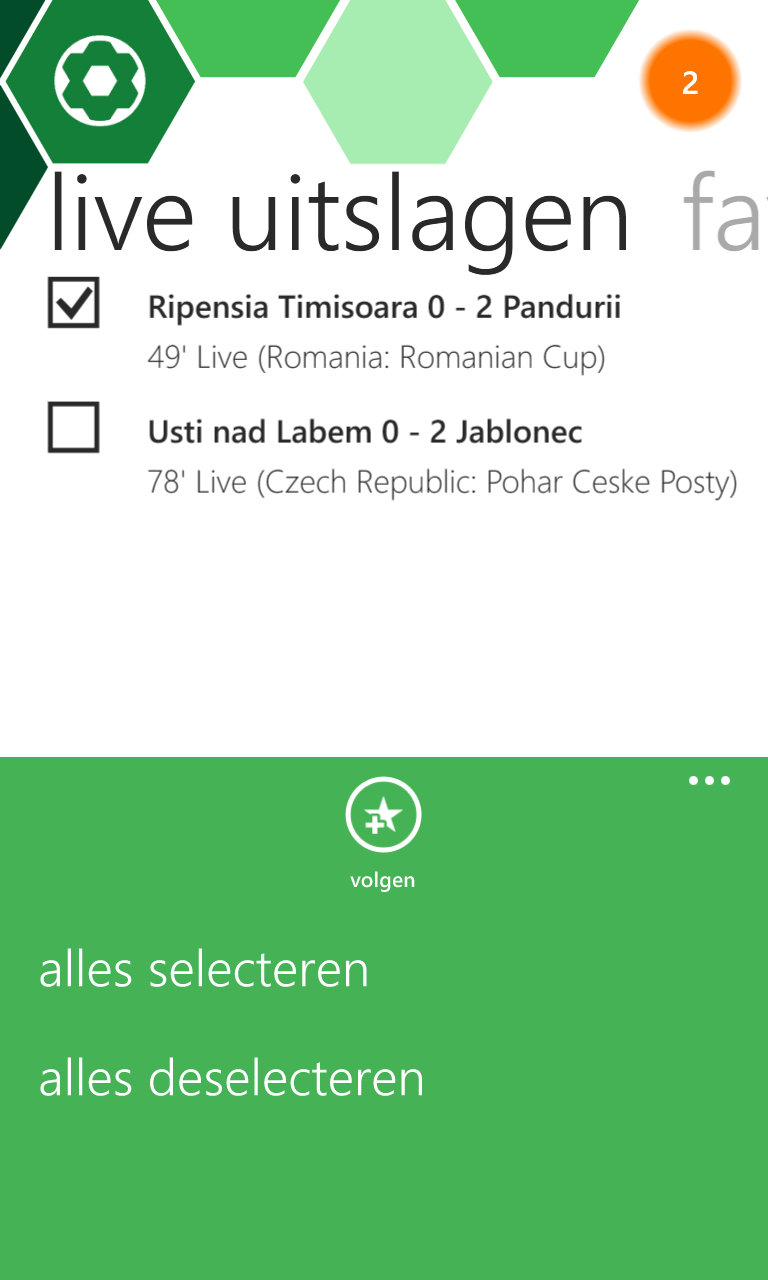The width and height of the screenshot is (768, 1280).
Task: Choose alles deselecteren from the menu
Action: tap(231, 1078)
